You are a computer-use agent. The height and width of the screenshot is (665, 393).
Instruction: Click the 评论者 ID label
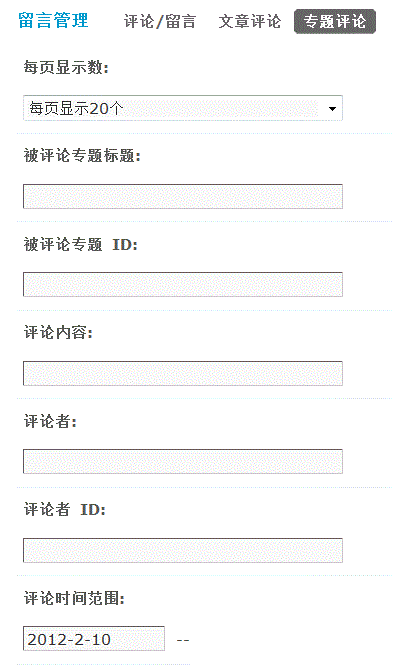click(64, 509)
